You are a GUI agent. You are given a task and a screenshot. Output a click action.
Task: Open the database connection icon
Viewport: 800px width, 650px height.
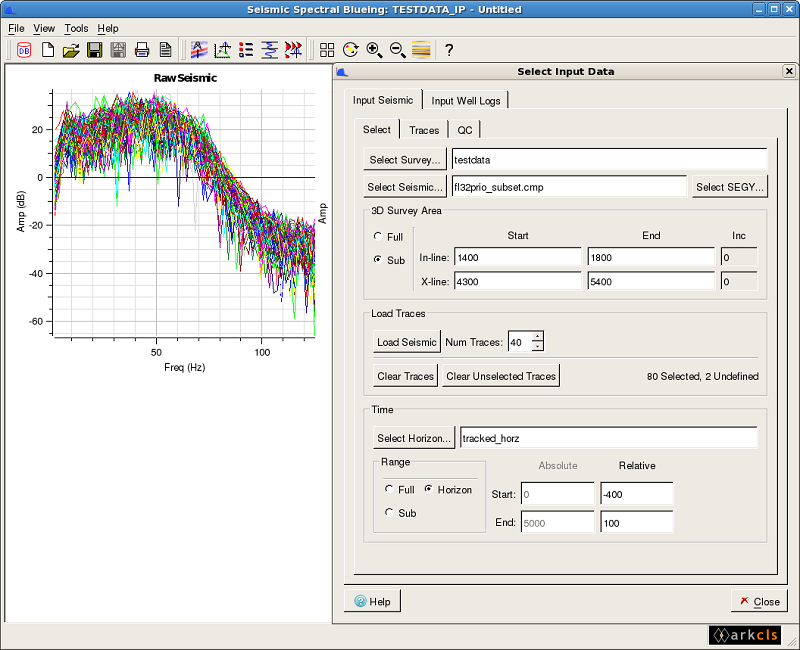pyautogui.click(x=22, y=49)
